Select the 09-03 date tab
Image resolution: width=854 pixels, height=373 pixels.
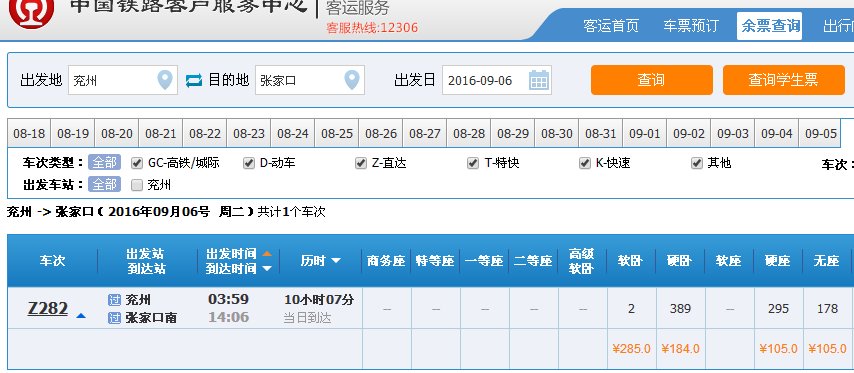[x=733, y=133]
